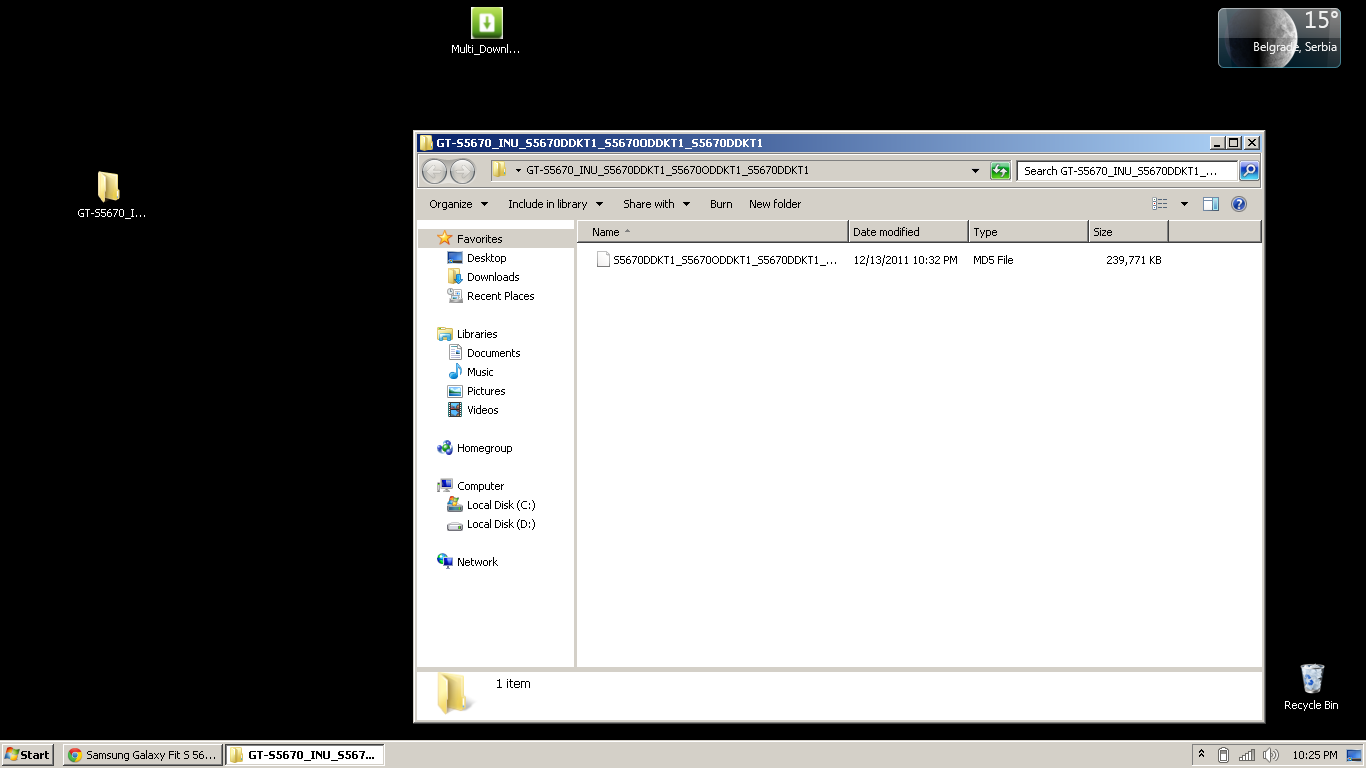Open the network signal tray icon
1366x768 pixels.
click(1247, 755)
